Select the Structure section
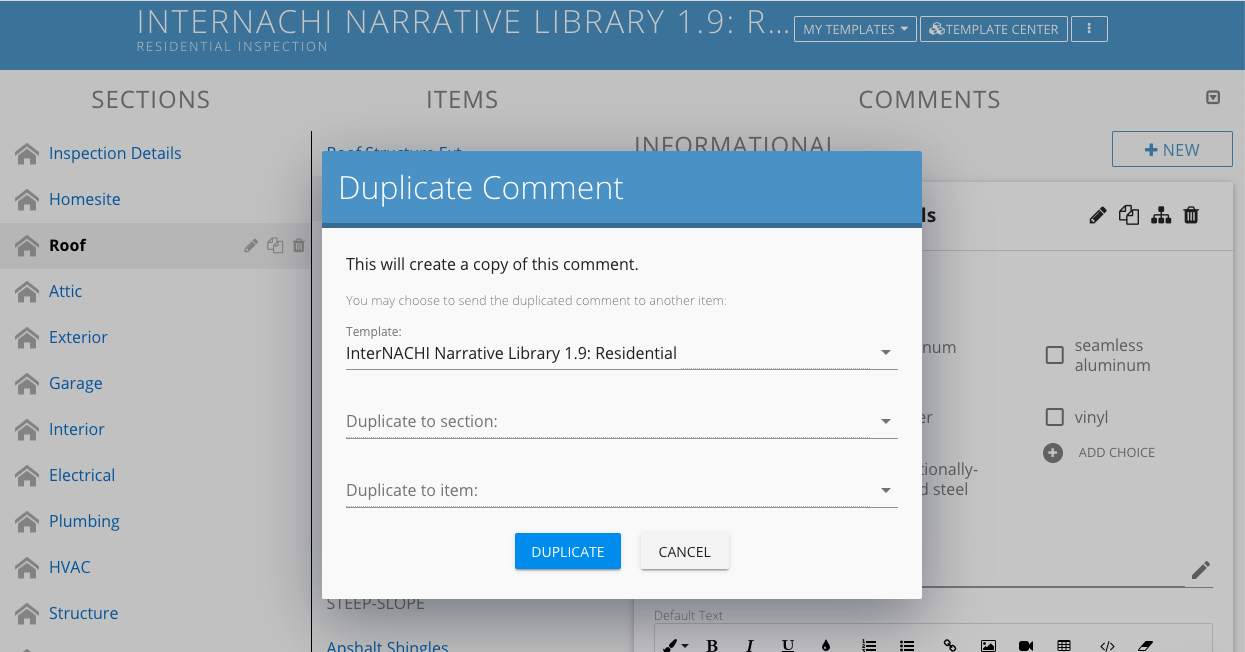The width and height of the screenshot is (1245, 652). click(x=84, y=613)
